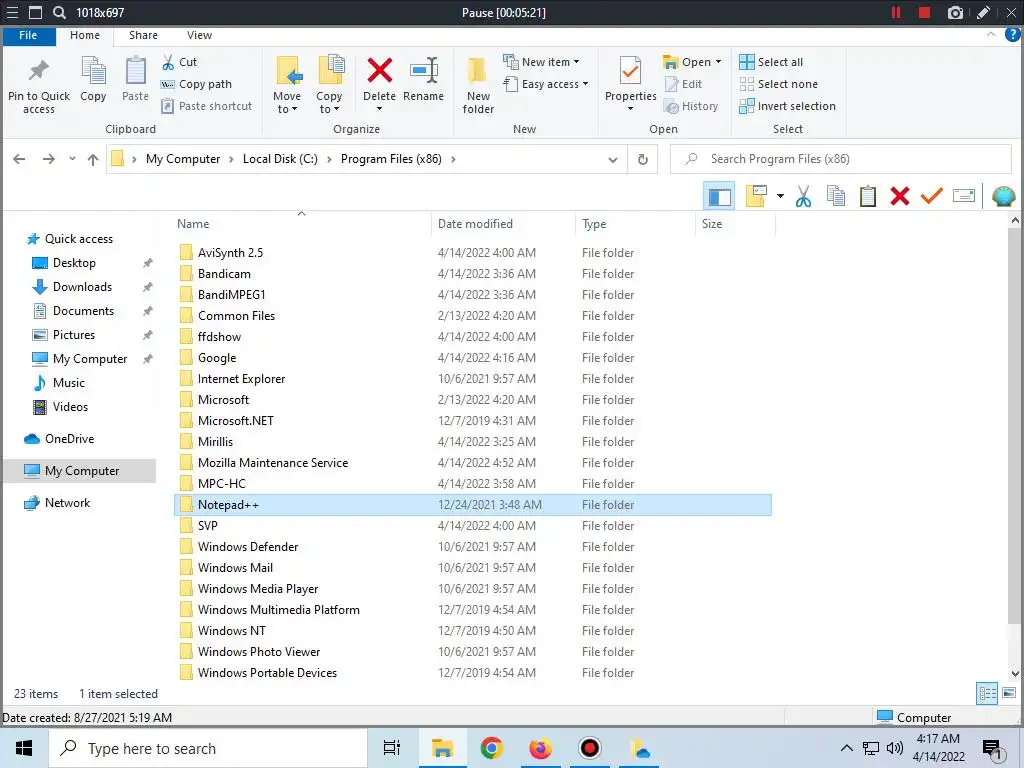
Task: Click Paste shortcut option
Action: pyautogui.click(x=206, y=106)
